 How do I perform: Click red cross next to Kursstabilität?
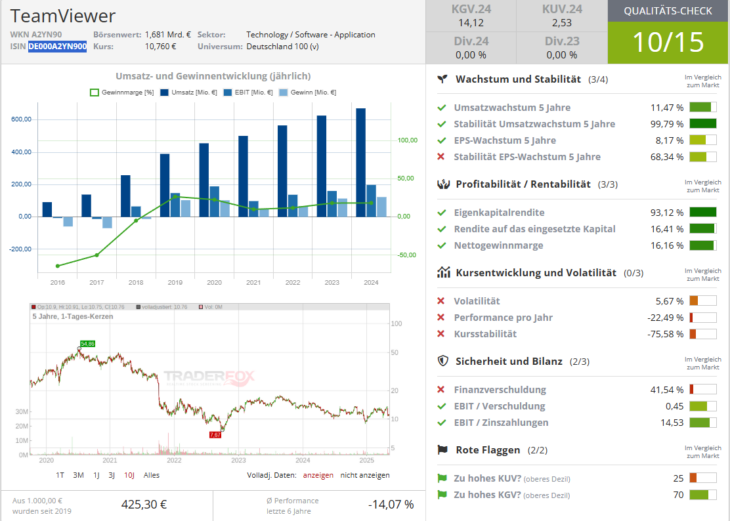click(441, 334)
